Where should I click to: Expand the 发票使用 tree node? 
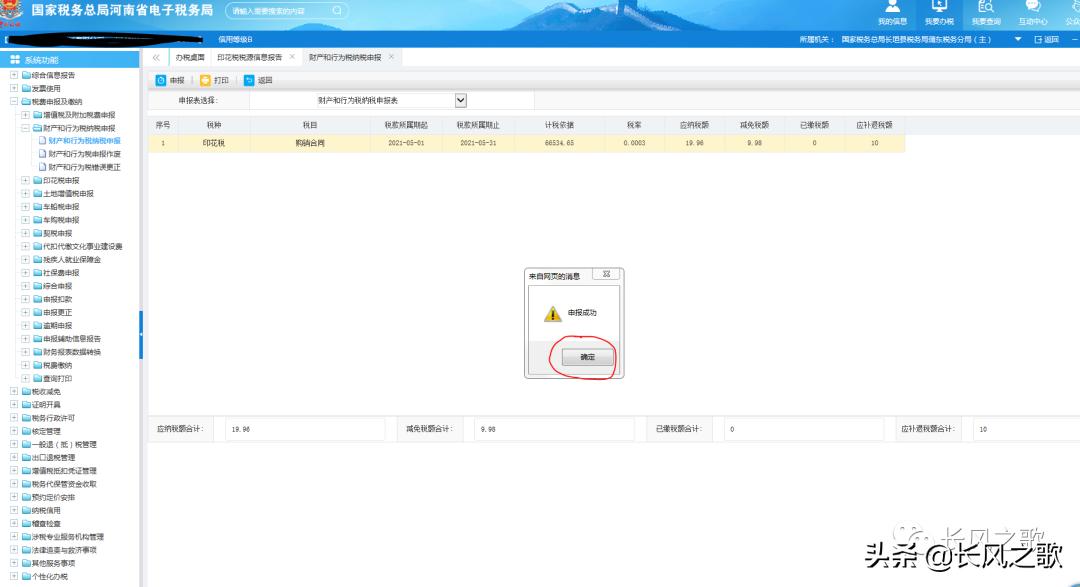[x=14, y=88]
